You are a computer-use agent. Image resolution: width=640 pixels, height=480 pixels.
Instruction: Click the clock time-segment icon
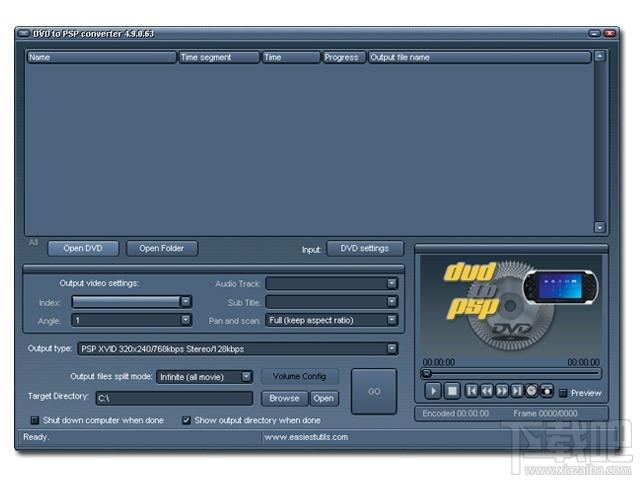coord(531,391)
